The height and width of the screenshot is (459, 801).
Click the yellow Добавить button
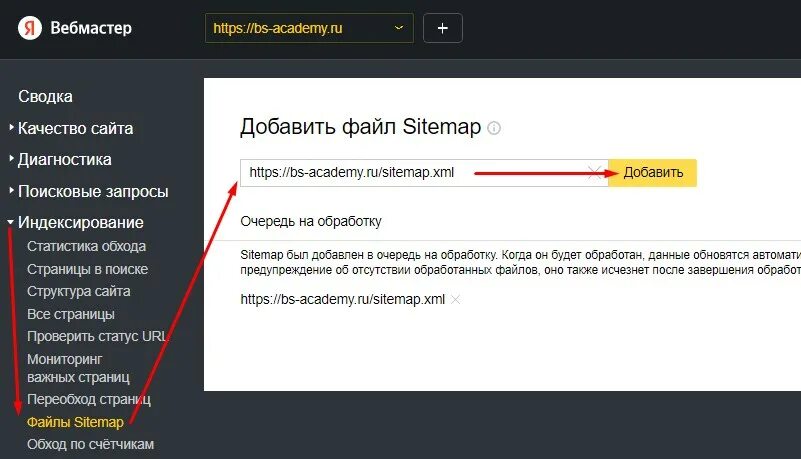(x=652, y=173)
